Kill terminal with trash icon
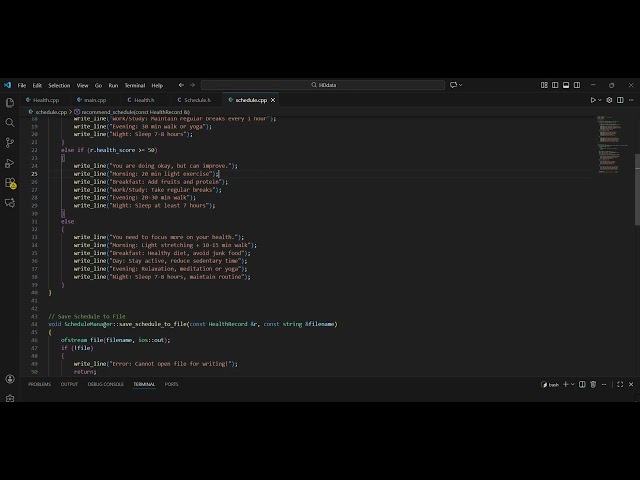 coord(593,384)
